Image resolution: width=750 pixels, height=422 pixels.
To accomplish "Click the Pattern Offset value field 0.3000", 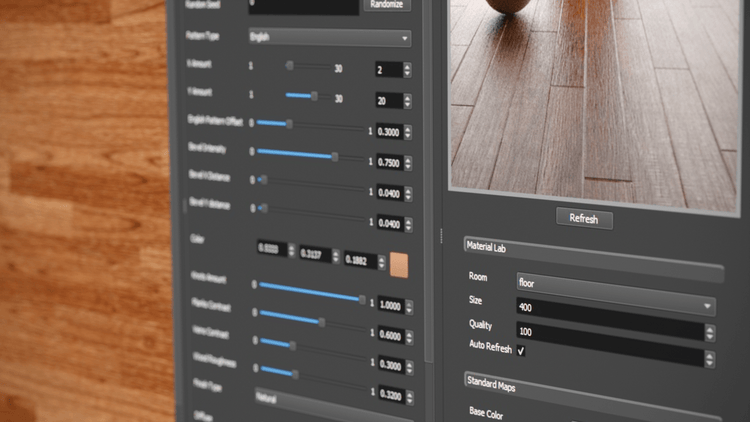I will coord(390,132).
